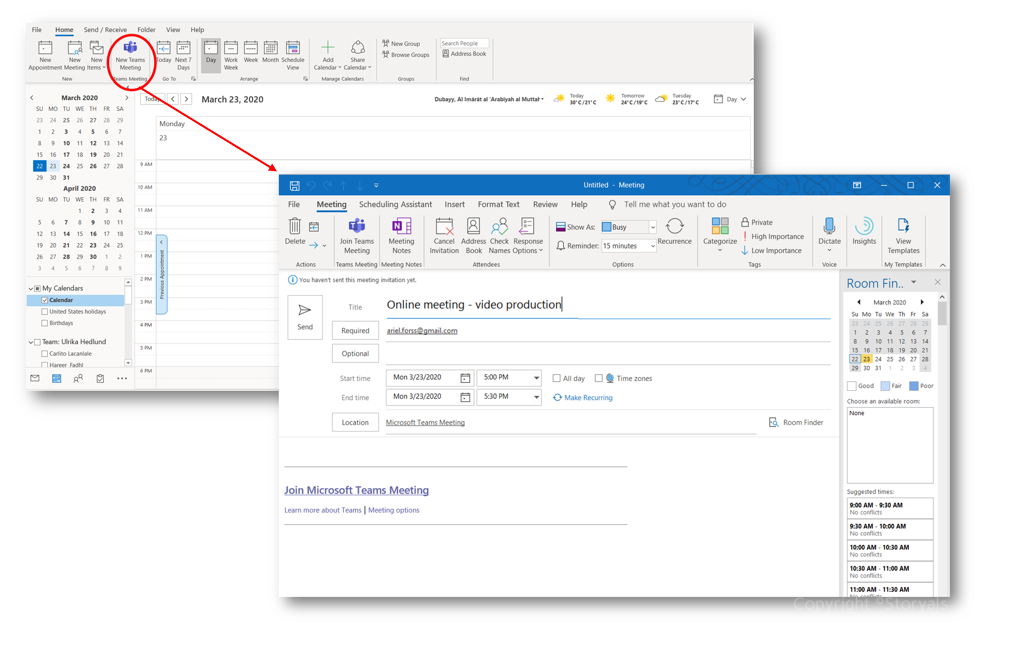Image resolution: width=1020 pixels, height=650 pixels.
Task: Toggle My Calendars group checkbox
Action: pyautogui.click(x=37, y=288)
